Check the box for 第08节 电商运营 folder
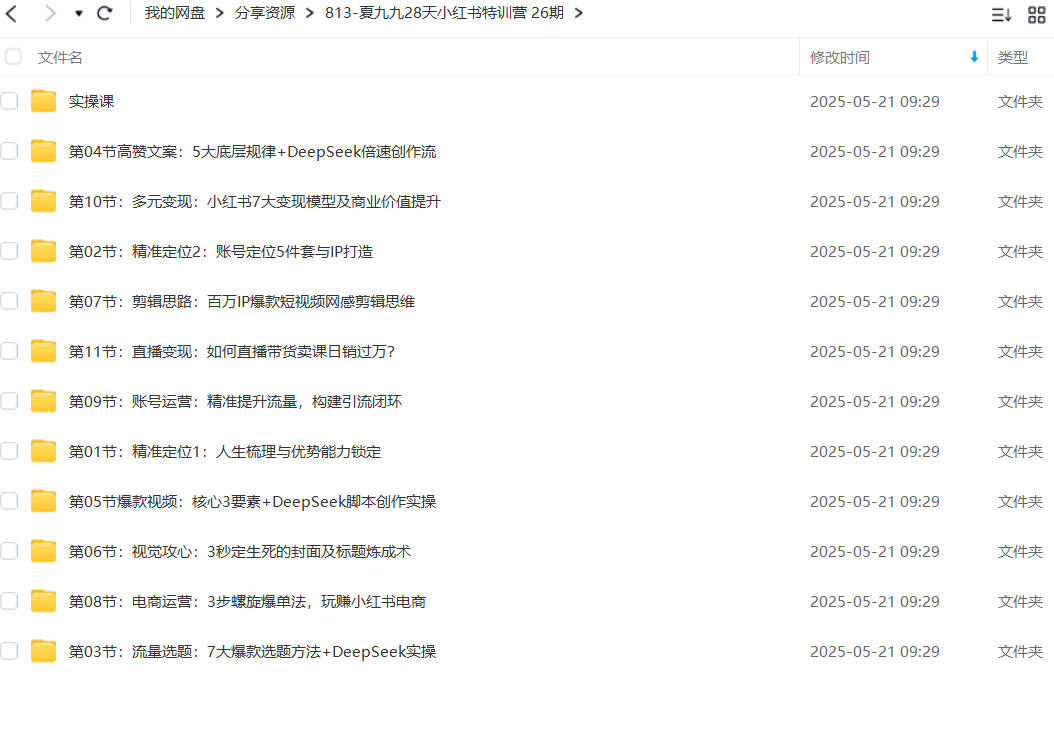The image size is (1054, 756). point(9,601)
